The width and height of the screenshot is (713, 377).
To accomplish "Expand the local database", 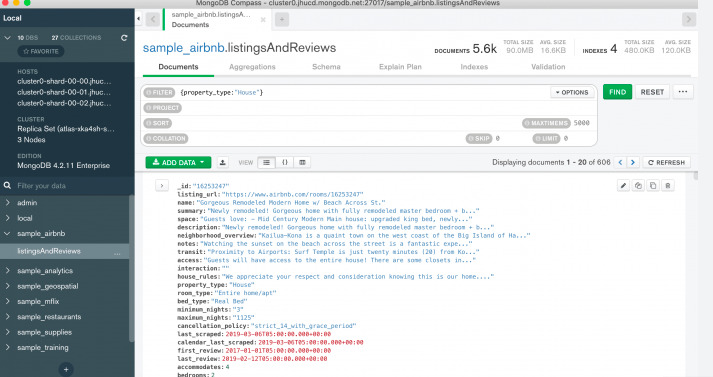I will coord(7,218).
